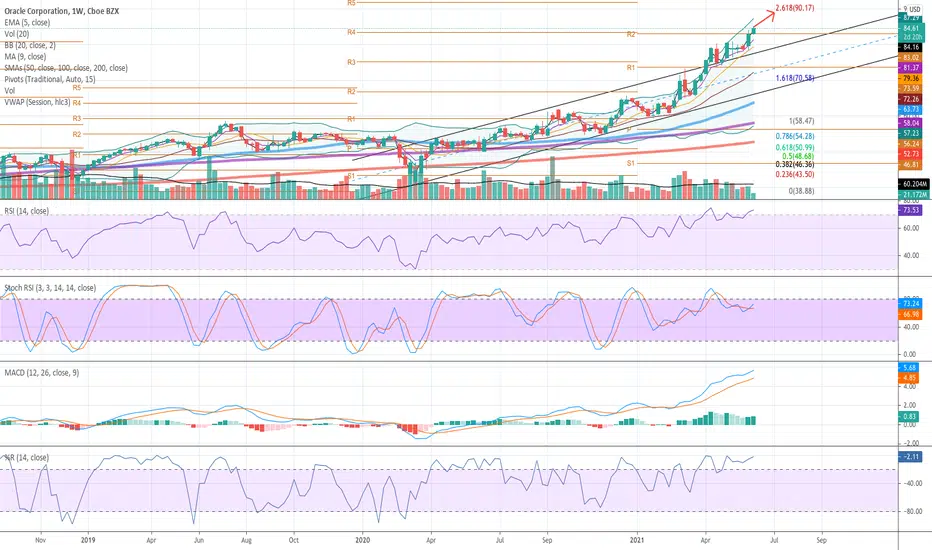Click the 60.204M volume tag
This screenshot has width=932, height=550.
(914, 184)
